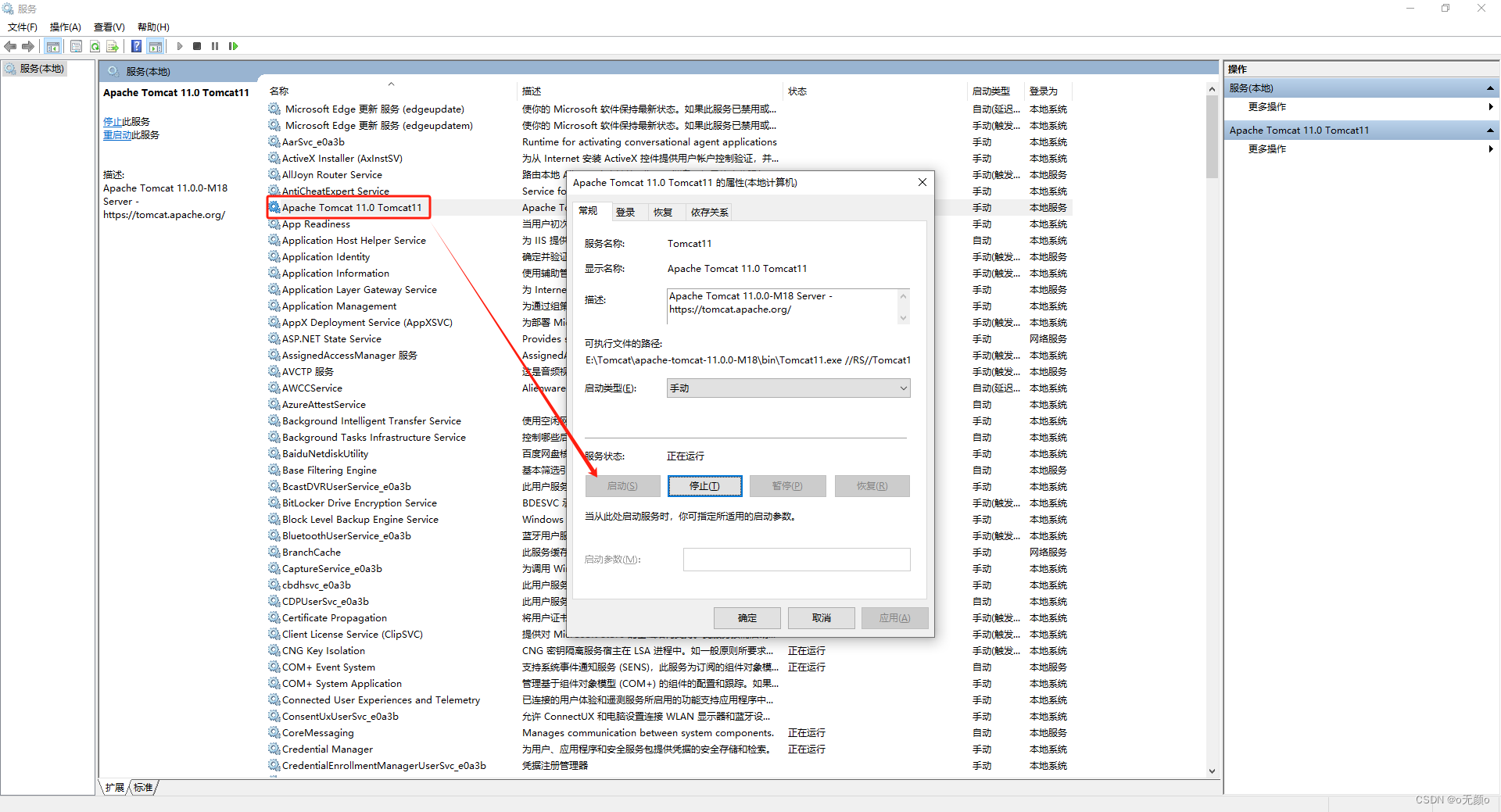
Task: Open the 文件(F) menu
Action: pyautogui.click(x=23, y=27)
